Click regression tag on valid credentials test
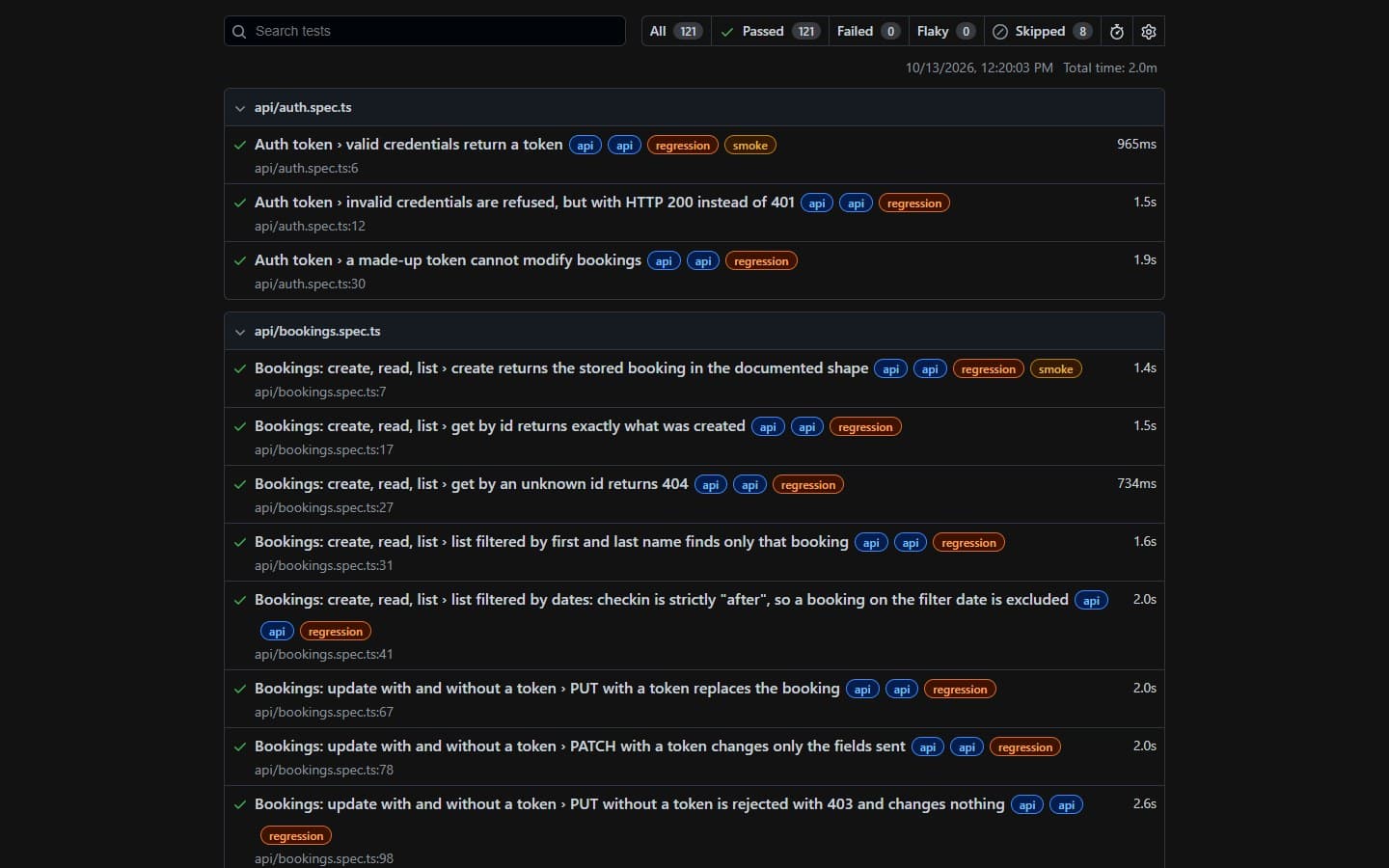 [x=683, y=146]
